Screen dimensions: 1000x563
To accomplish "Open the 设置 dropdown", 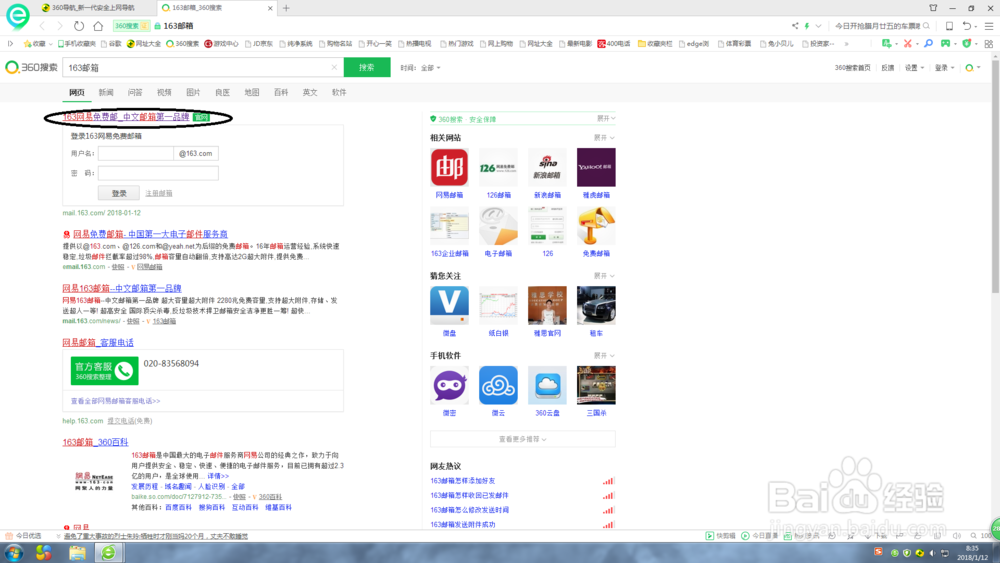I will pyautogui.click(x=914, y=68).
